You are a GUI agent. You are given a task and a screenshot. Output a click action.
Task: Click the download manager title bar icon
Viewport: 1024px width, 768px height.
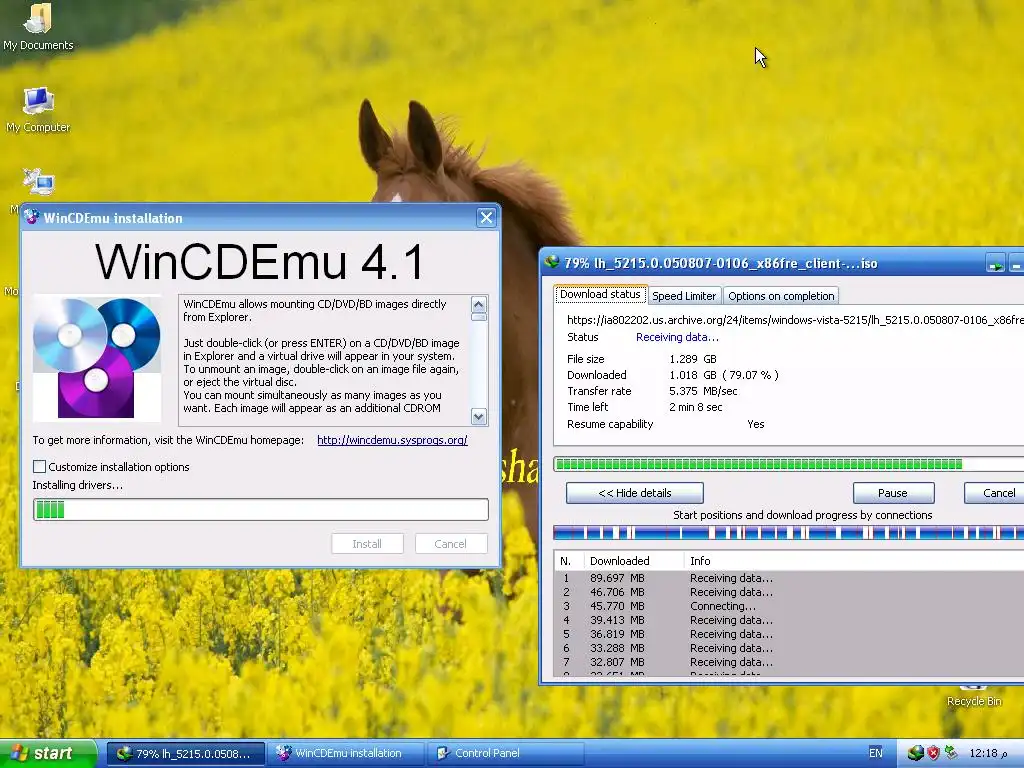pos(552,263)
